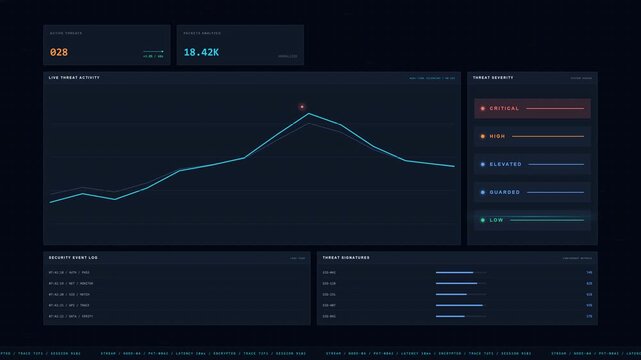Click the SECURITY EVENT LOG panel title

coord(73,258)
